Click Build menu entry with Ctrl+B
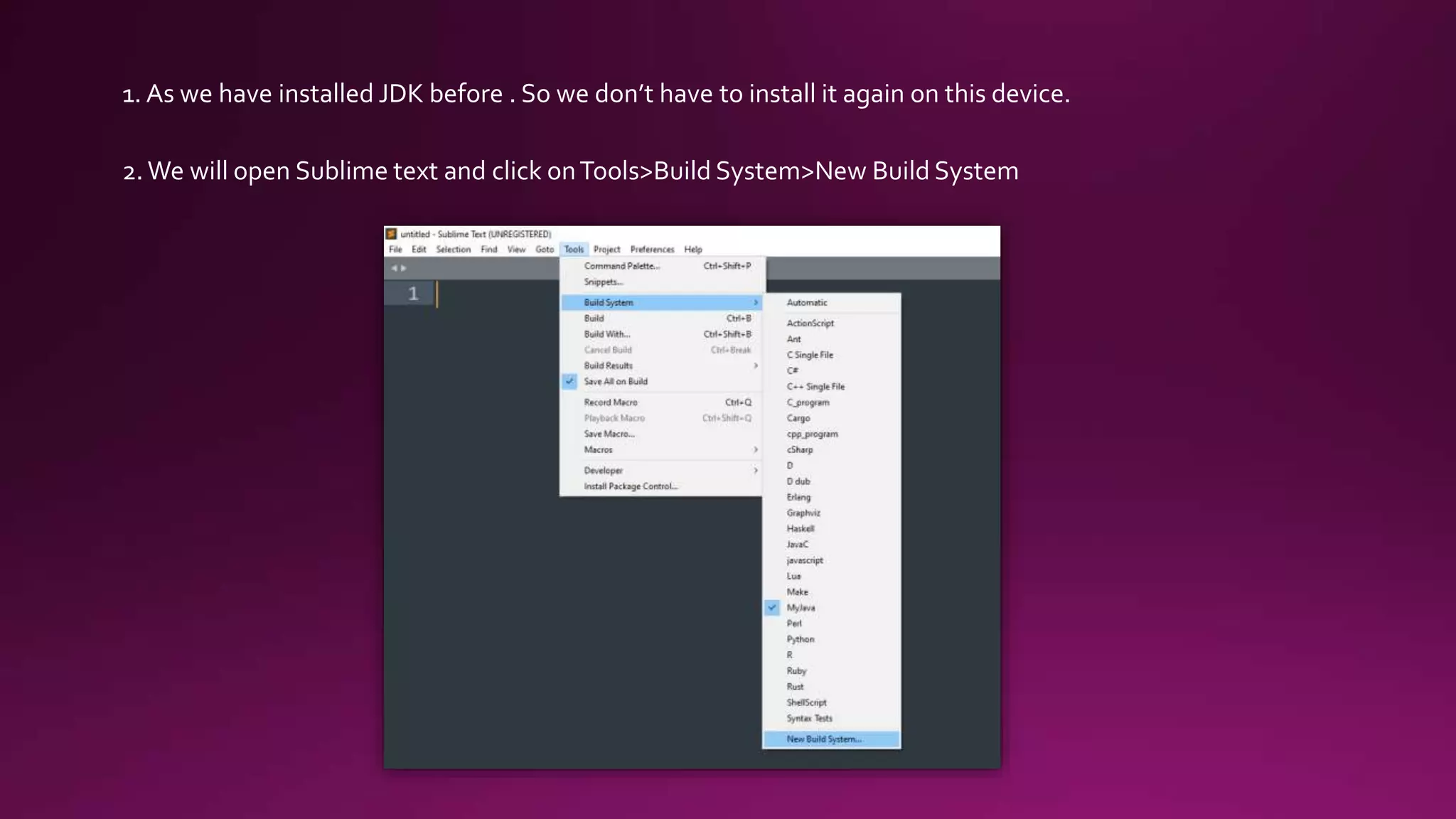The height and width of the screenshot is (819, 1456). 662,318
